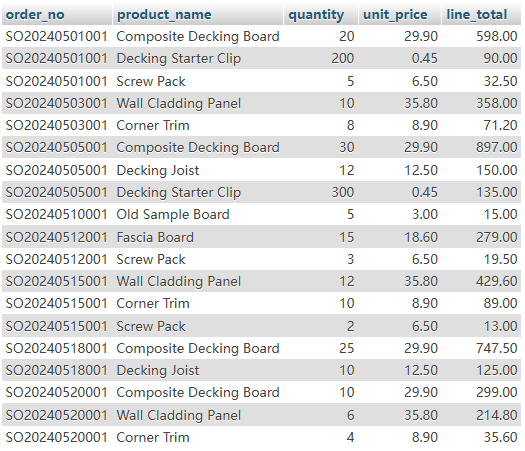Select the unit price 3.00 cell
This screenshot has height=451, width=525.
[x=425, y=214]
